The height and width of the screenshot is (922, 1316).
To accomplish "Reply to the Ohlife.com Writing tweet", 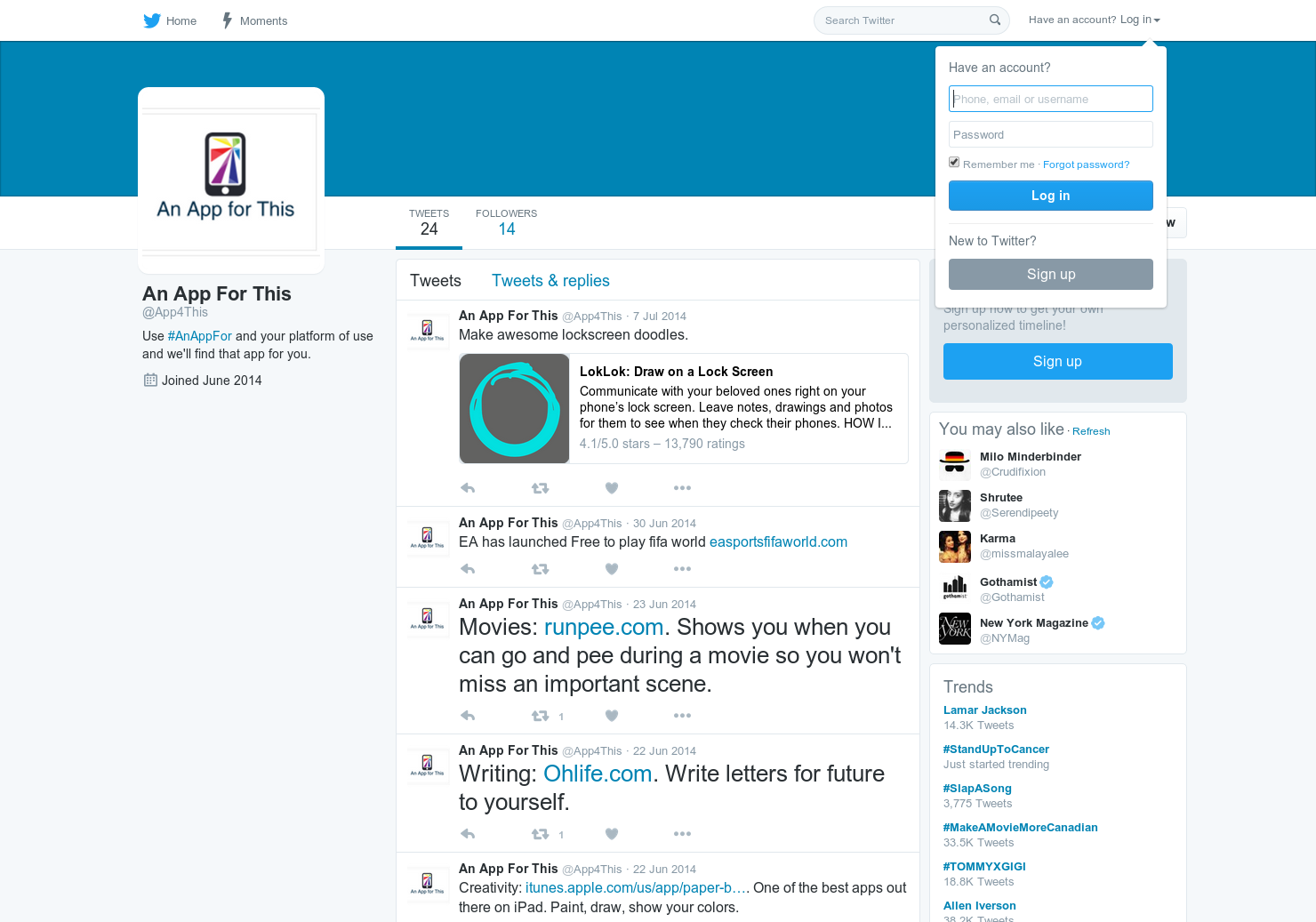I will (469, 834).
